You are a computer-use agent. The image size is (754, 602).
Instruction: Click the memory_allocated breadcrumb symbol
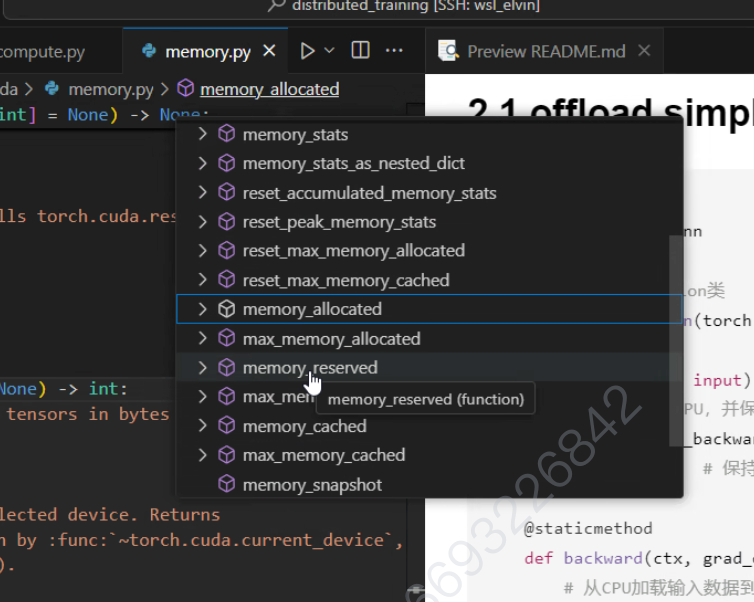[x=268, y=89]
